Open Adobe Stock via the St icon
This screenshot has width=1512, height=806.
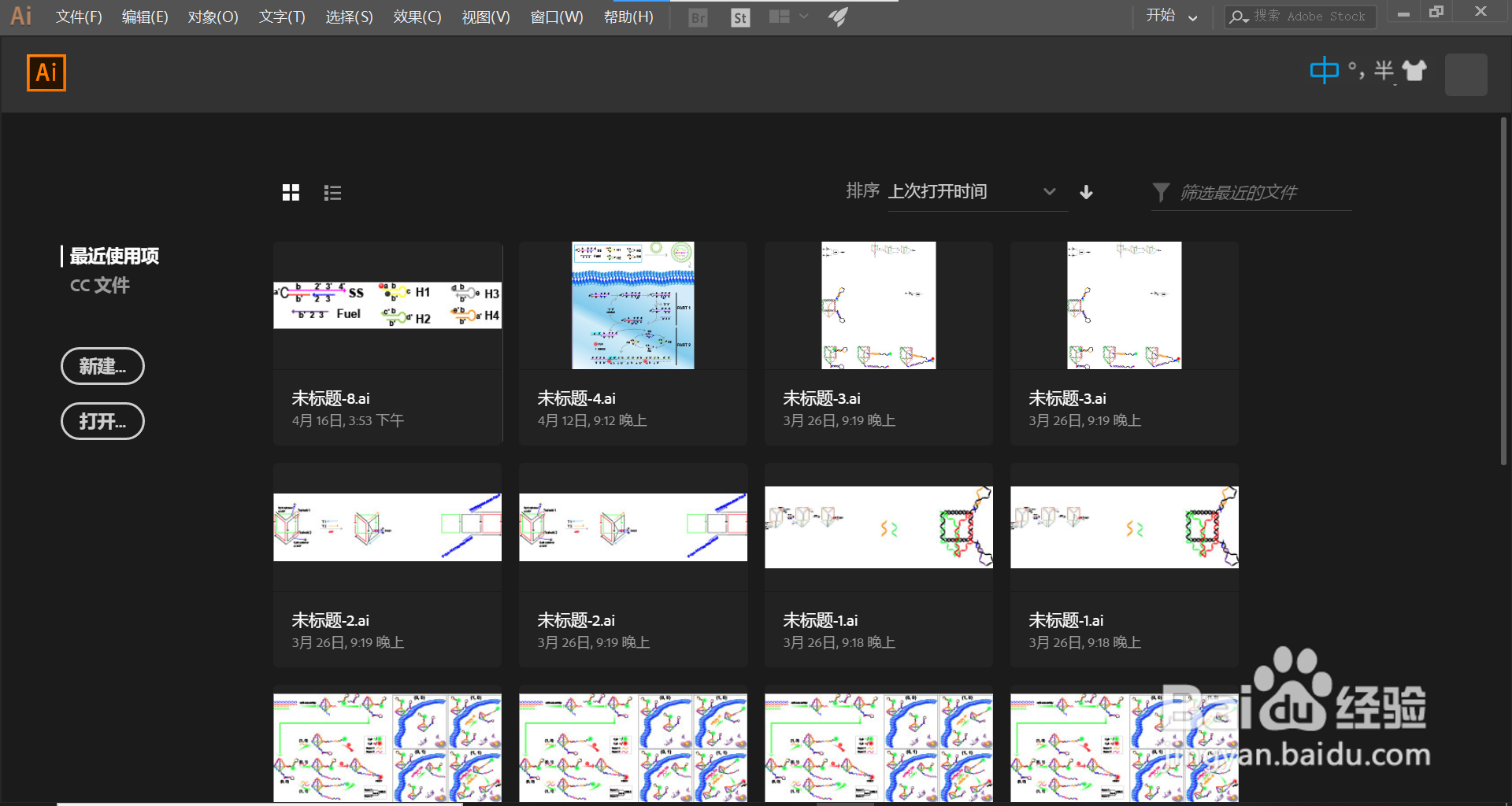(x=740, y=17)
